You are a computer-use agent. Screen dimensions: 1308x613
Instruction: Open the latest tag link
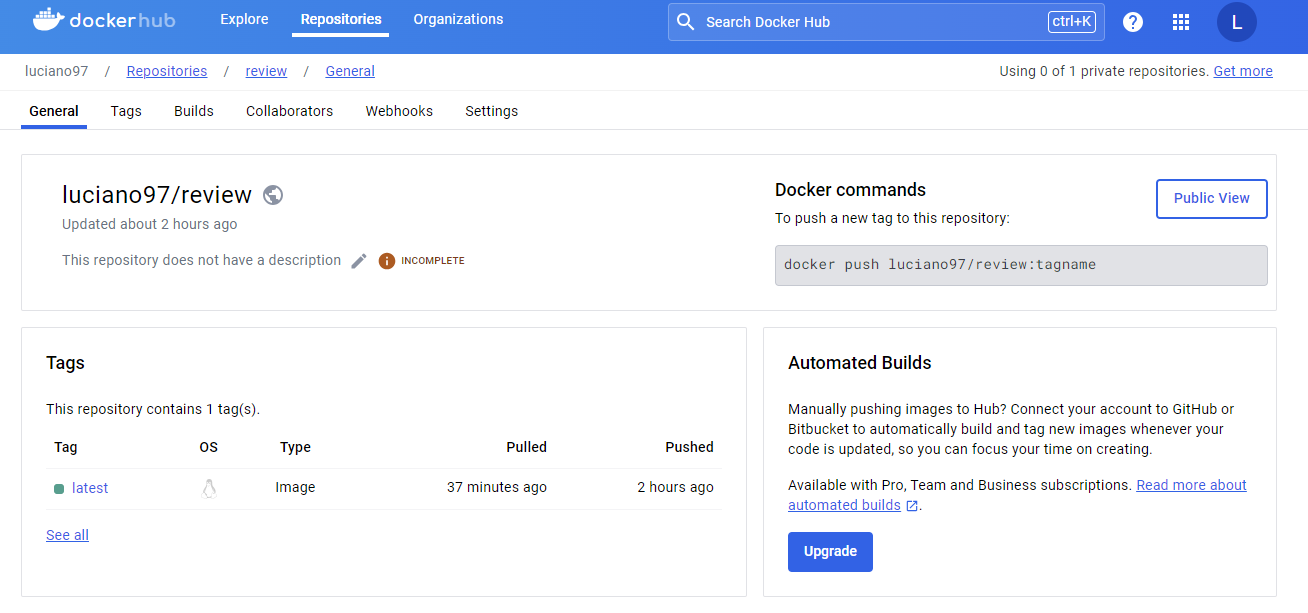click(x=90, y=488)
